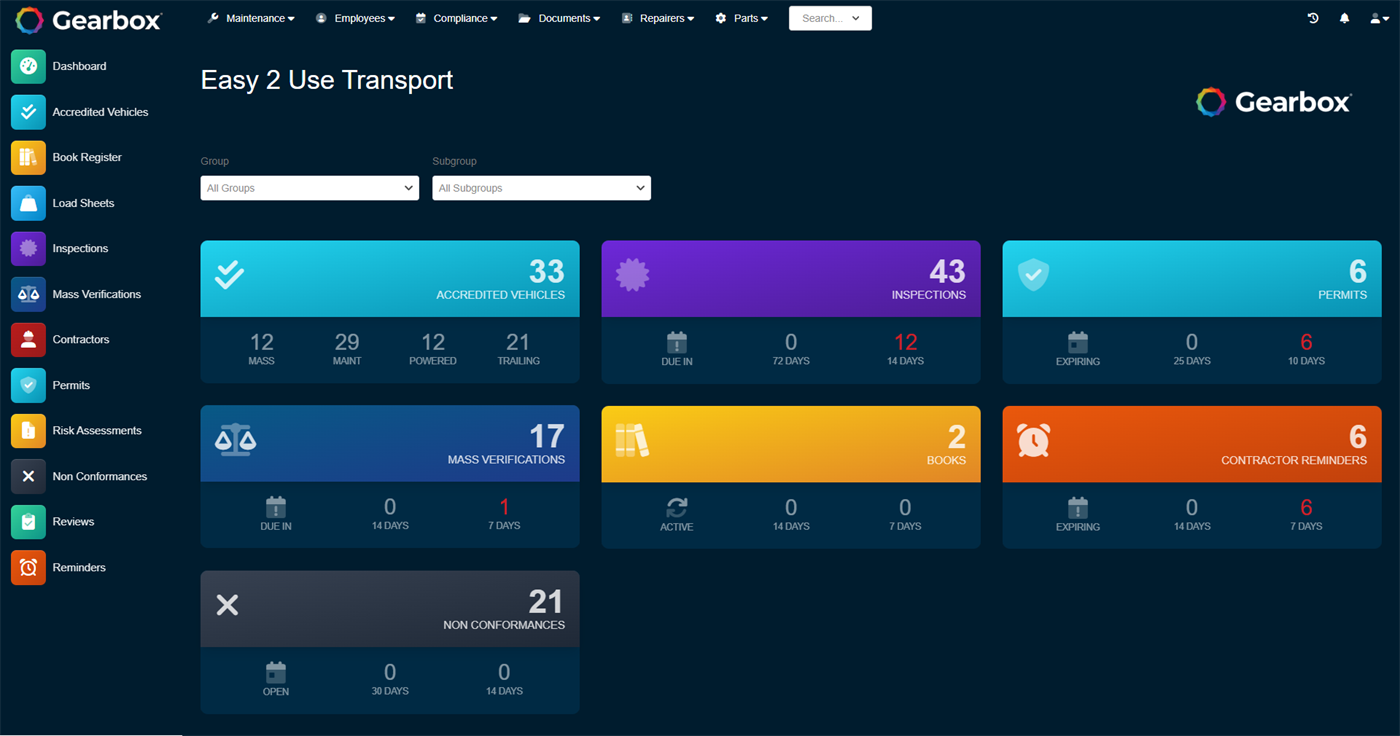
Task: Open the Permits shield icon in sidebar
Action: coord(28,385)
